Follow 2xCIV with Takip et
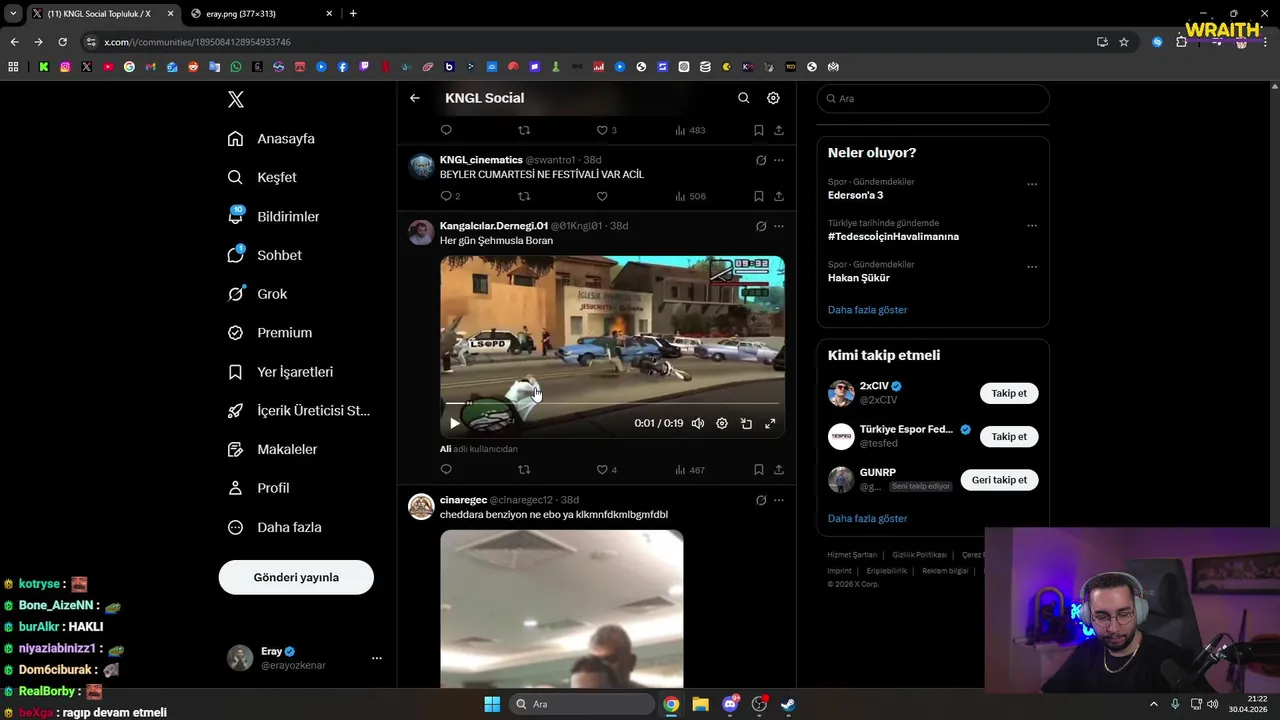This screenshot has height=720, width=1280. [x=1009, y=393]
